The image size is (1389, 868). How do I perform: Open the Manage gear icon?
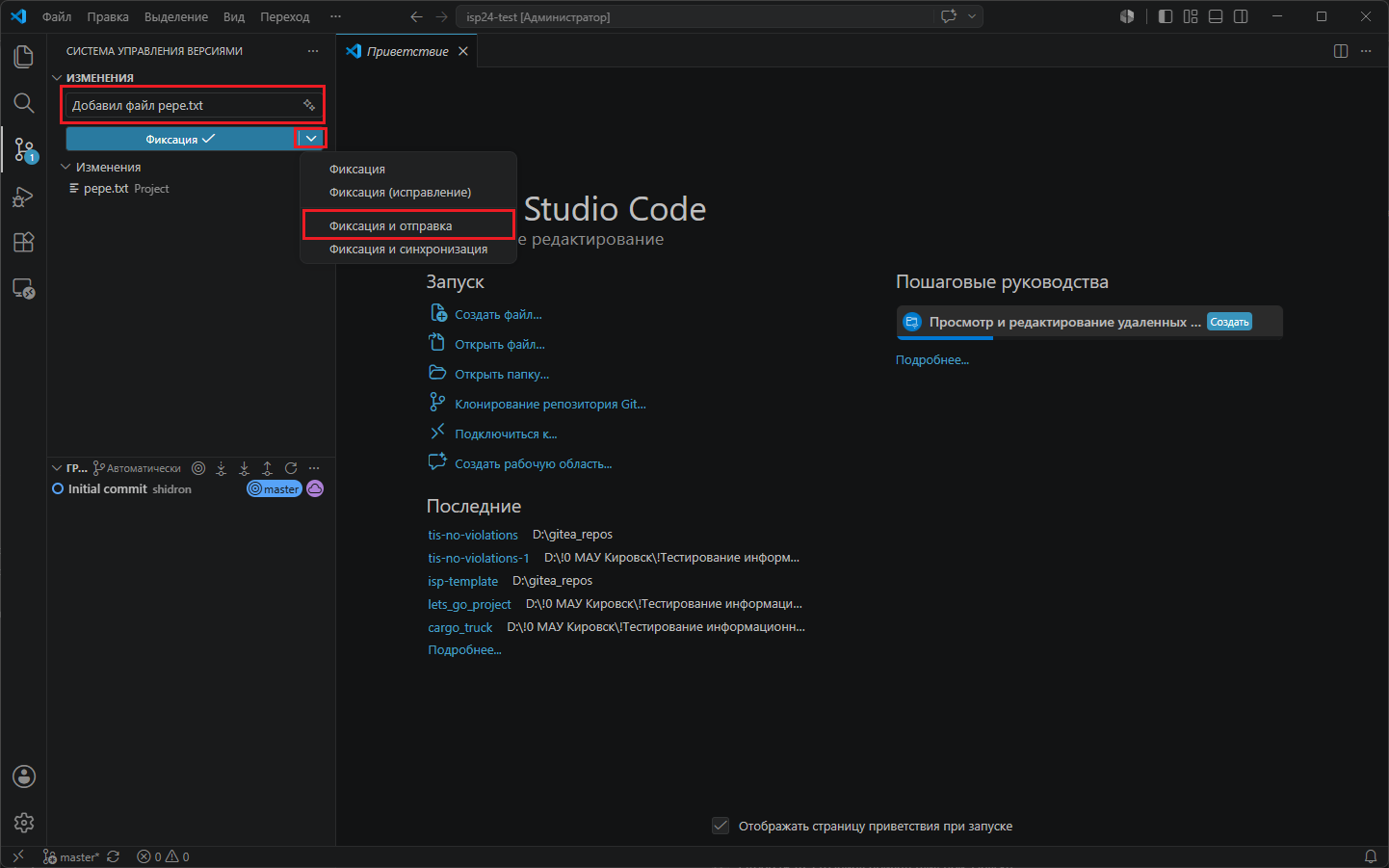(x=23, y=823)
